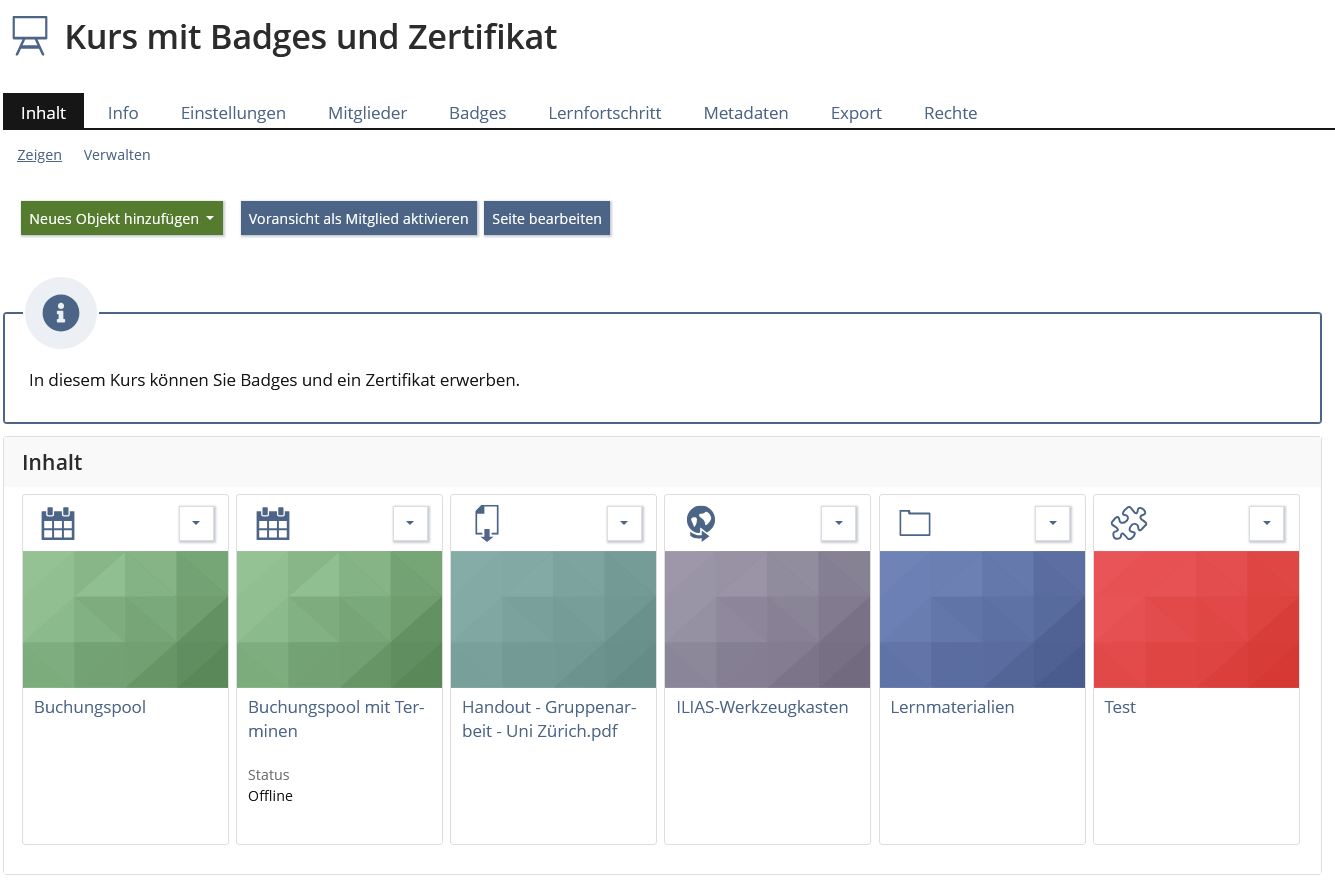Click the Test puzzle piece icon

coord(1128,523)
